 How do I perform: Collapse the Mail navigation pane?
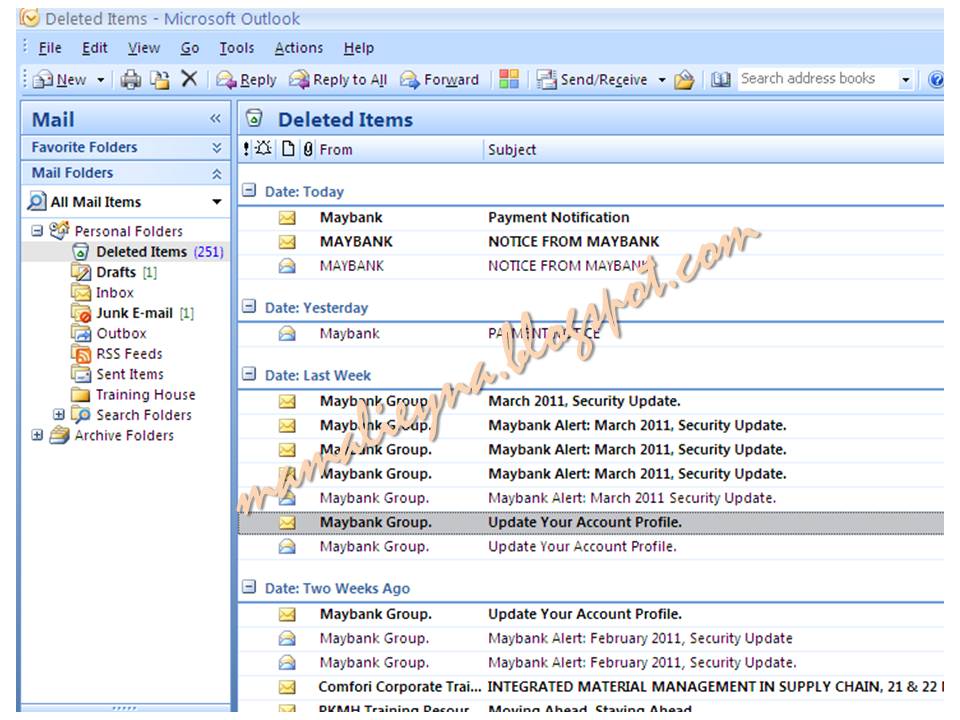click(216, 118)
